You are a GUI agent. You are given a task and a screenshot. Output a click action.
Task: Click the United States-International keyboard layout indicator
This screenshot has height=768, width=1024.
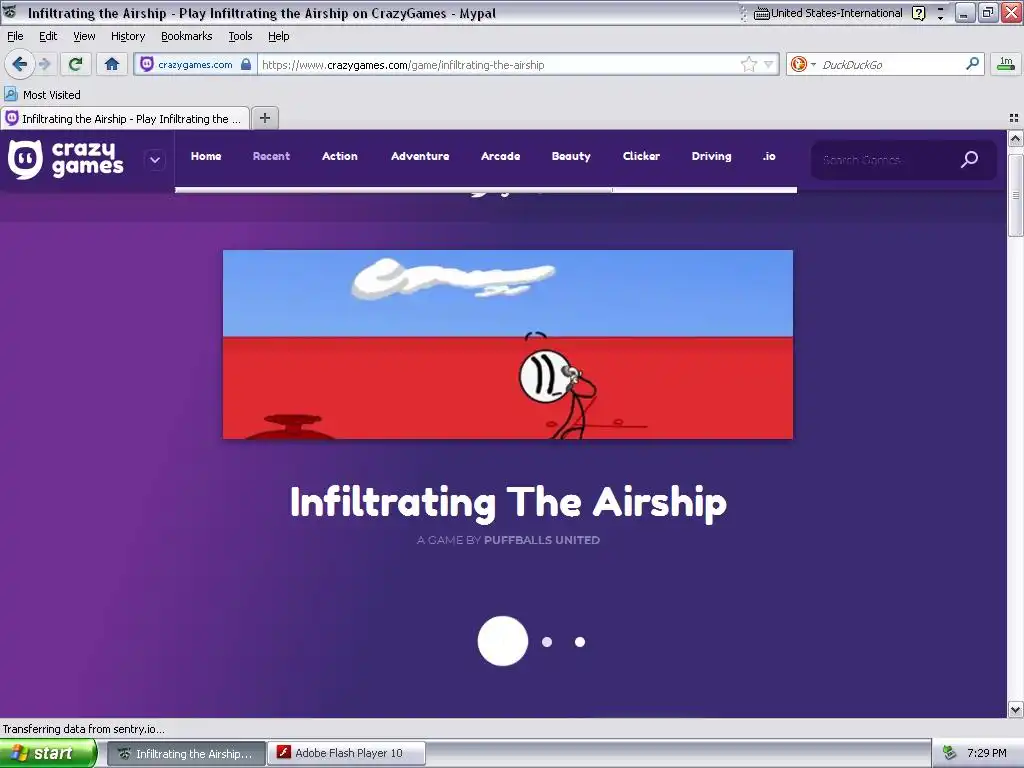828,13
